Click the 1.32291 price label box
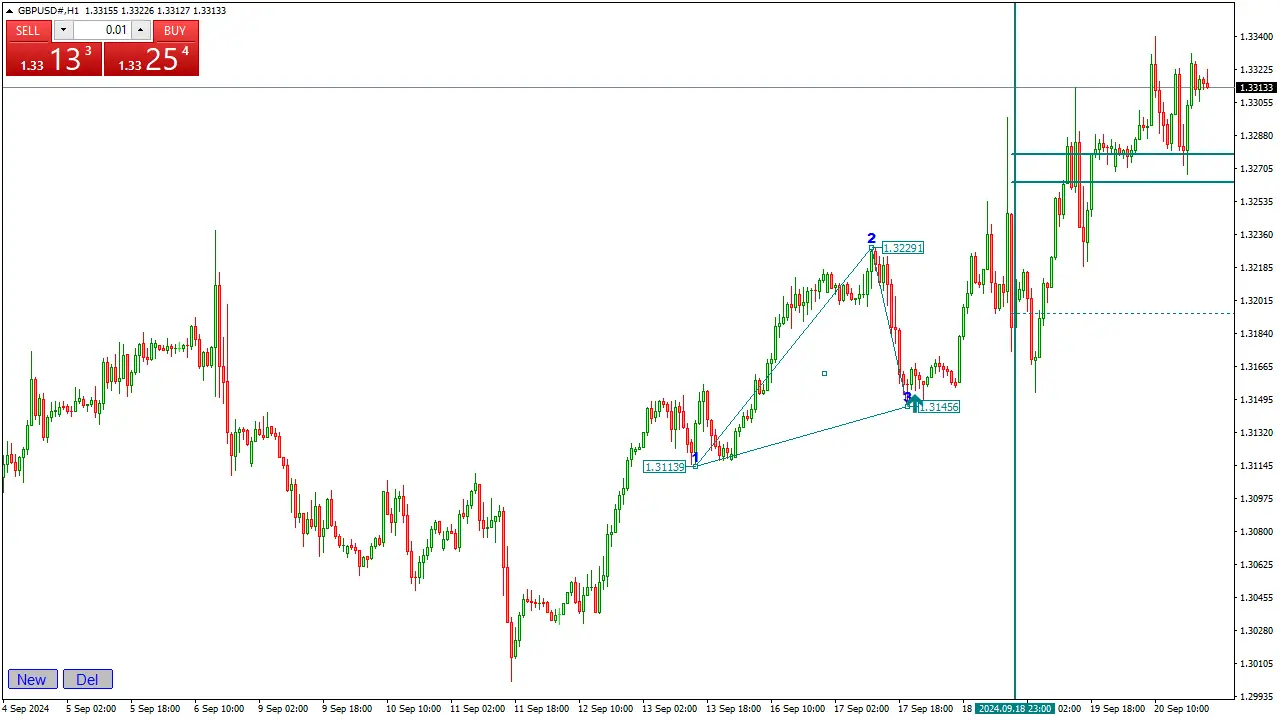 tap(901, 248)
